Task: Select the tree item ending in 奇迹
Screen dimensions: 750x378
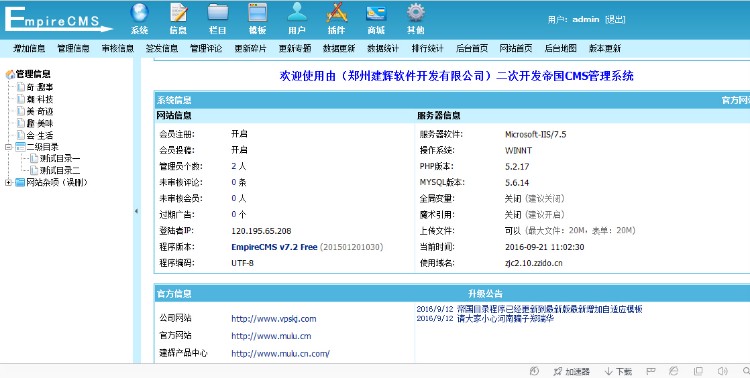Action: (x=40, y=111)
